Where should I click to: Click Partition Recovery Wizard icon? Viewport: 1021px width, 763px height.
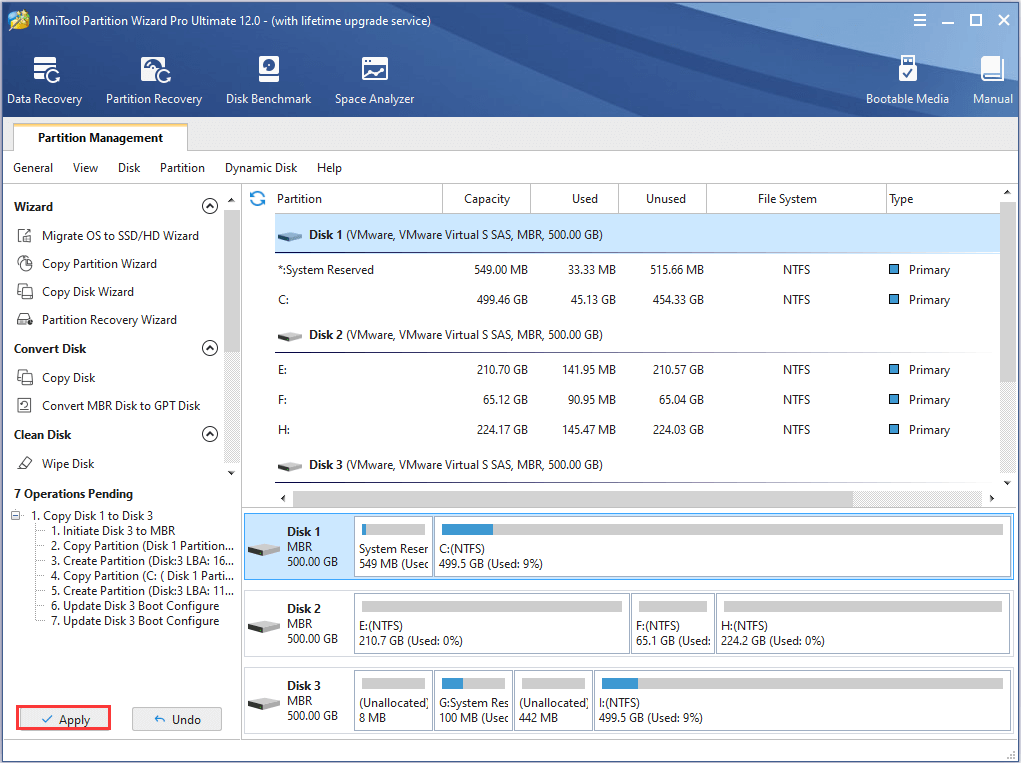(x=25, y=320)
